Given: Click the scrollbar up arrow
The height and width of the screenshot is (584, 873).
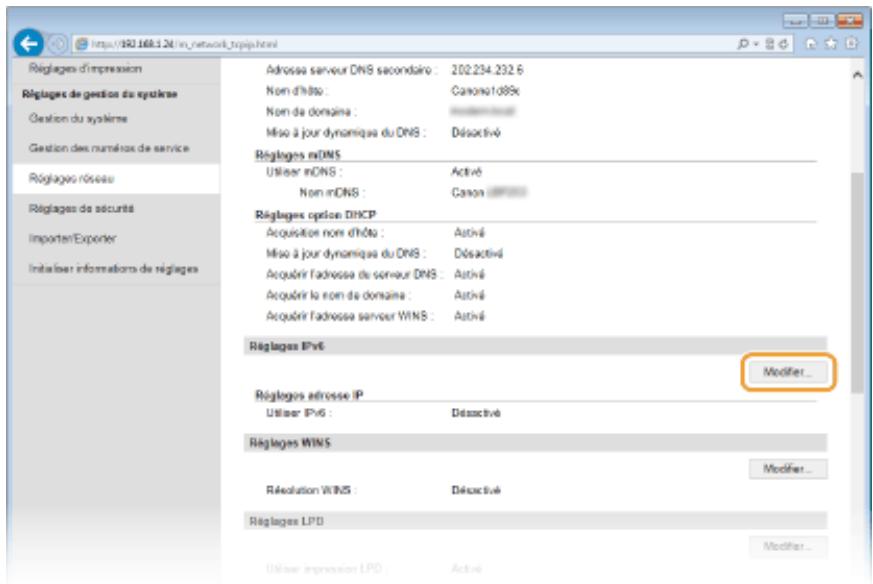Looking at the screenshot, I should click(x=857, y=75).
